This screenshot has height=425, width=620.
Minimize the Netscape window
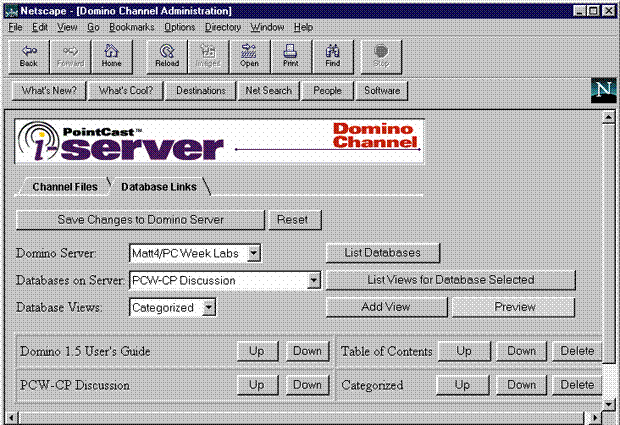[580, 11]
